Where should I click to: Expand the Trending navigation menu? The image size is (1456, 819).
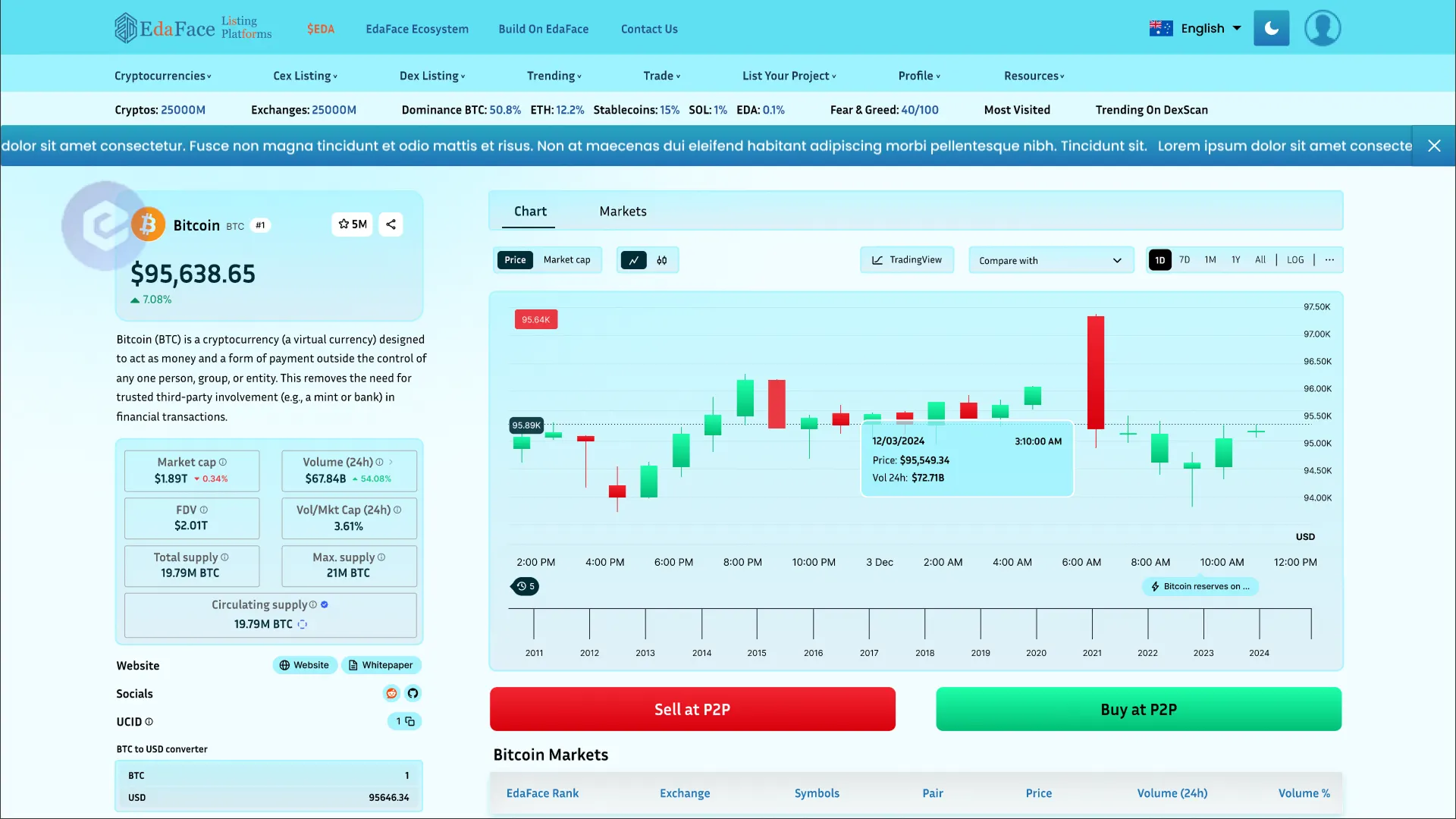point(554,76)
